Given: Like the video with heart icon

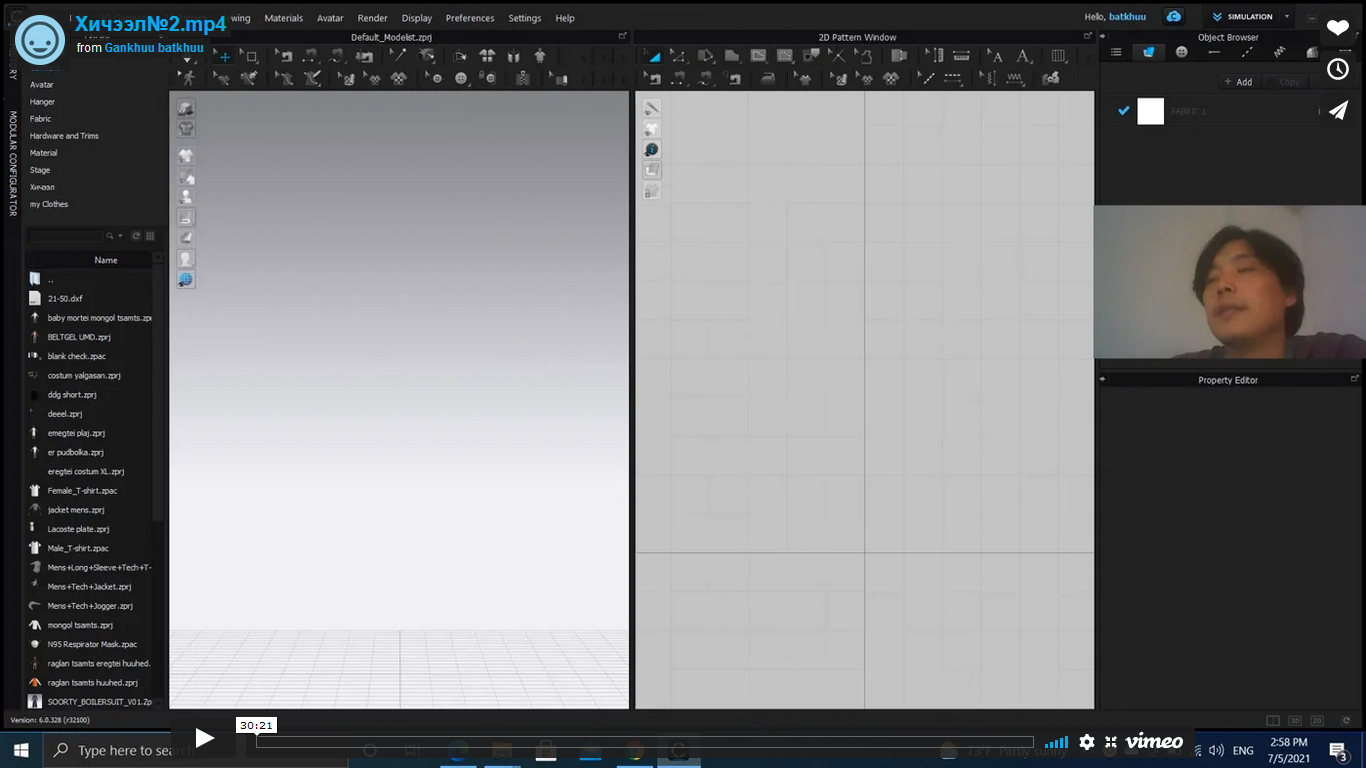Looking at the screenshot, I should 1338,28.
